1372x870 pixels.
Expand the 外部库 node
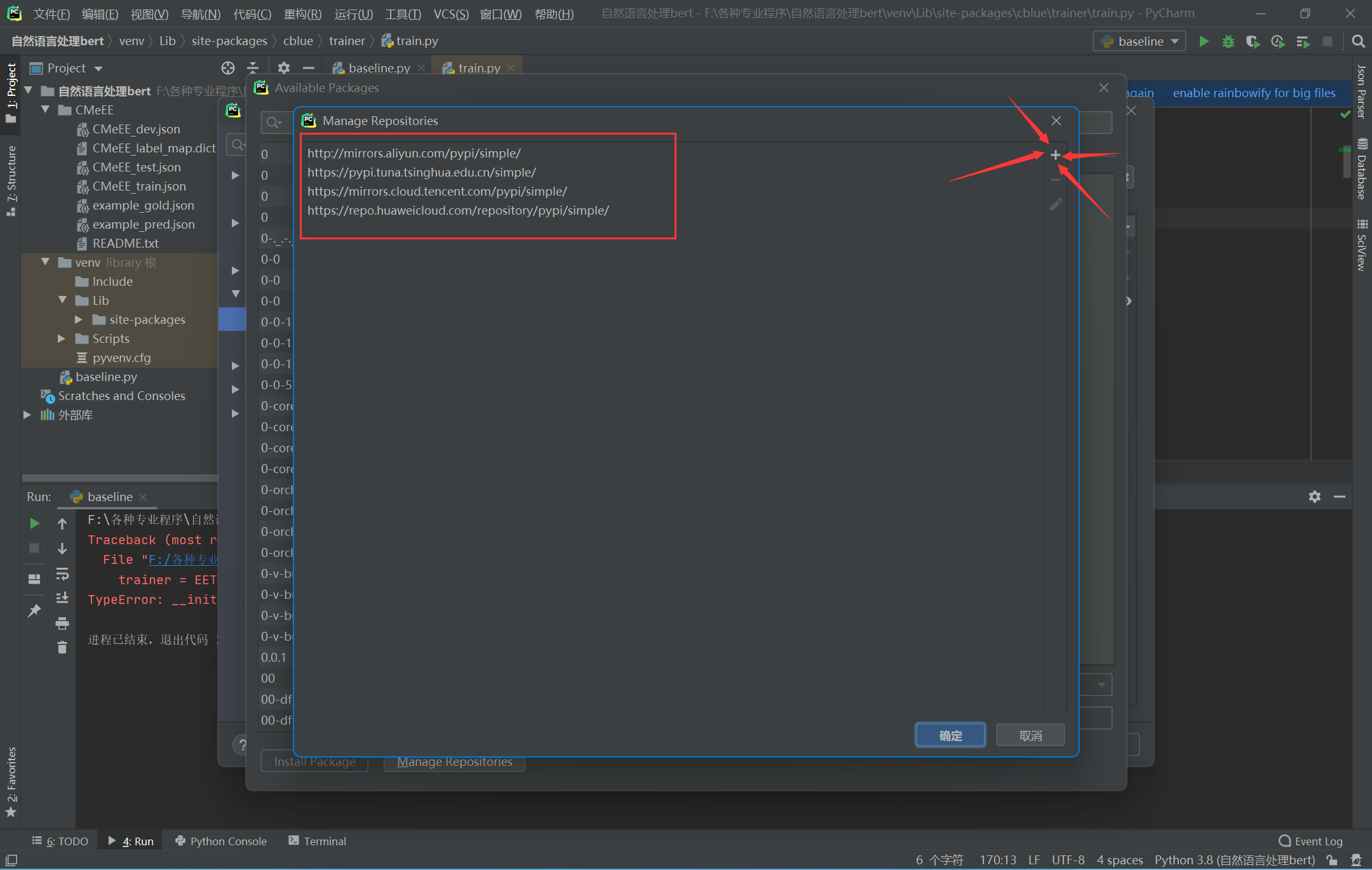click(27, 415)
